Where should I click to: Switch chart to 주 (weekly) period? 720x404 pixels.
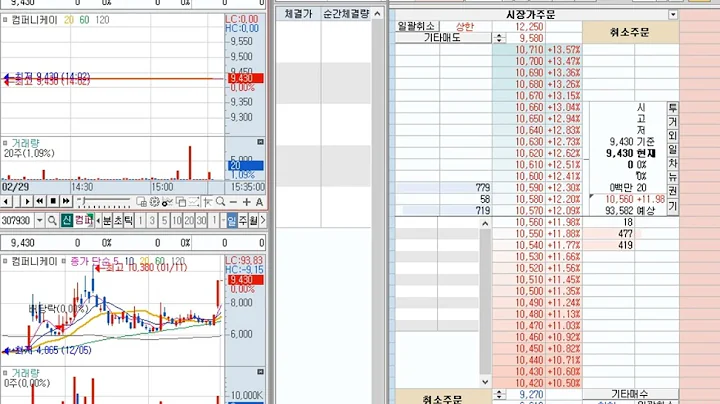point(242,221)
